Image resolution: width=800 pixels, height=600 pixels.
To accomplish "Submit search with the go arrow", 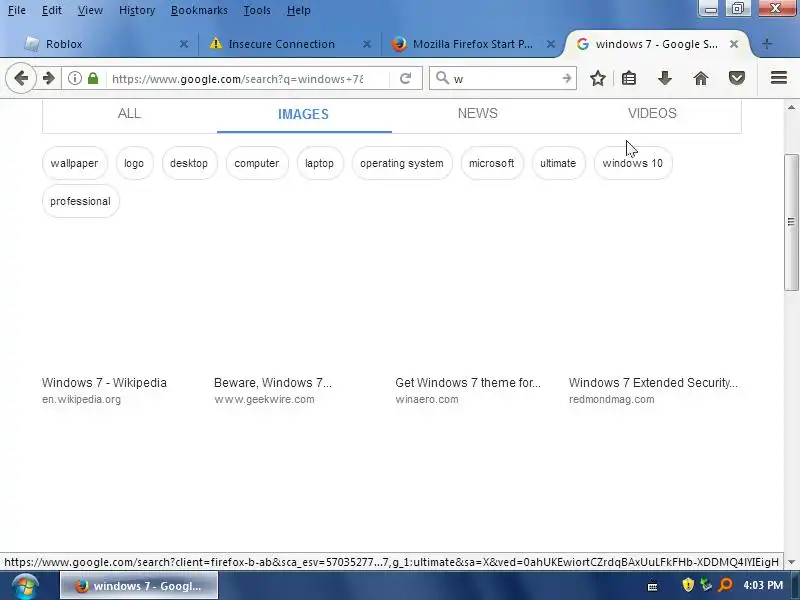I will click(x=566, y=78).
